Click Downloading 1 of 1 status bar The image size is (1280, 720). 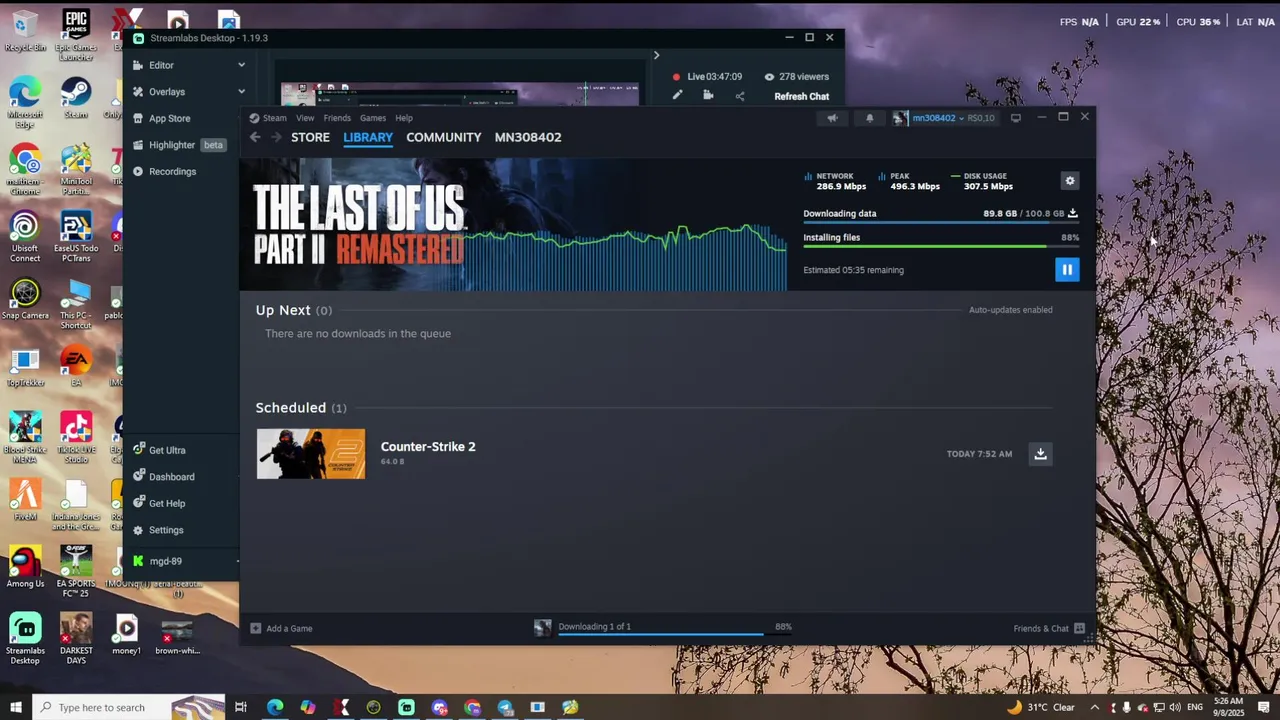coord(663,627)
